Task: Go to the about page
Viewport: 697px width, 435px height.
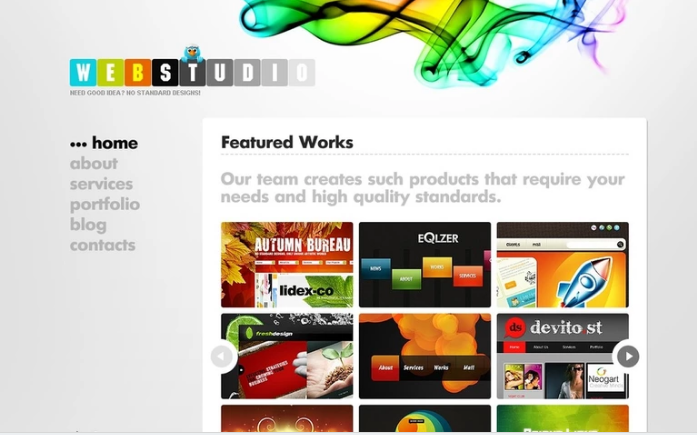Action: (x=94, y=164)
